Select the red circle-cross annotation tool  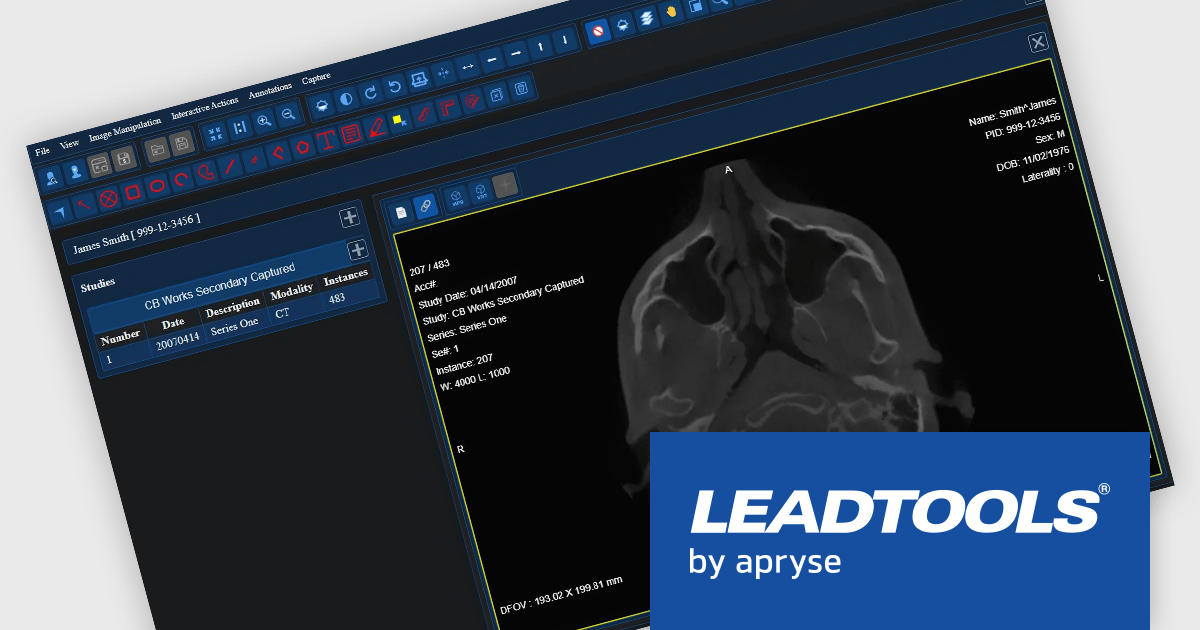coord(108,197)
